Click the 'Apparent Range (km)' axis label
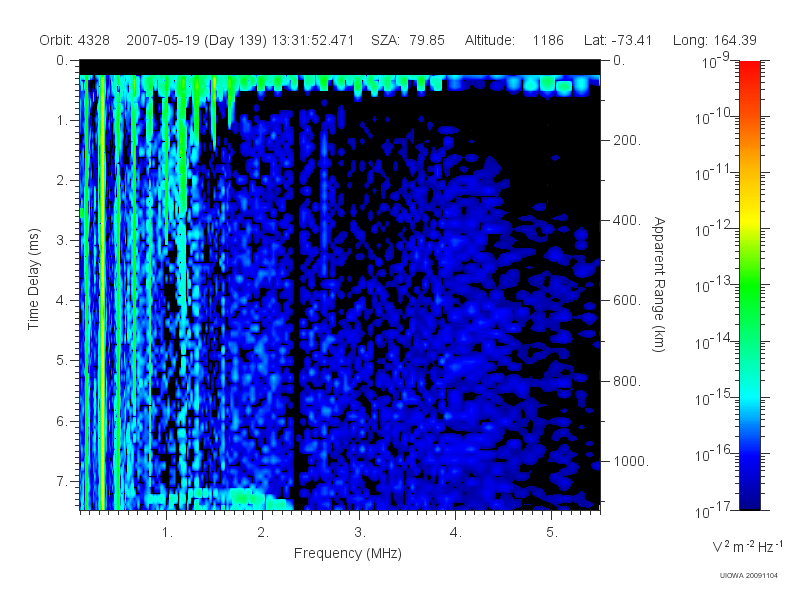This screenshot has width=800, height=600. tap(659, 284)
